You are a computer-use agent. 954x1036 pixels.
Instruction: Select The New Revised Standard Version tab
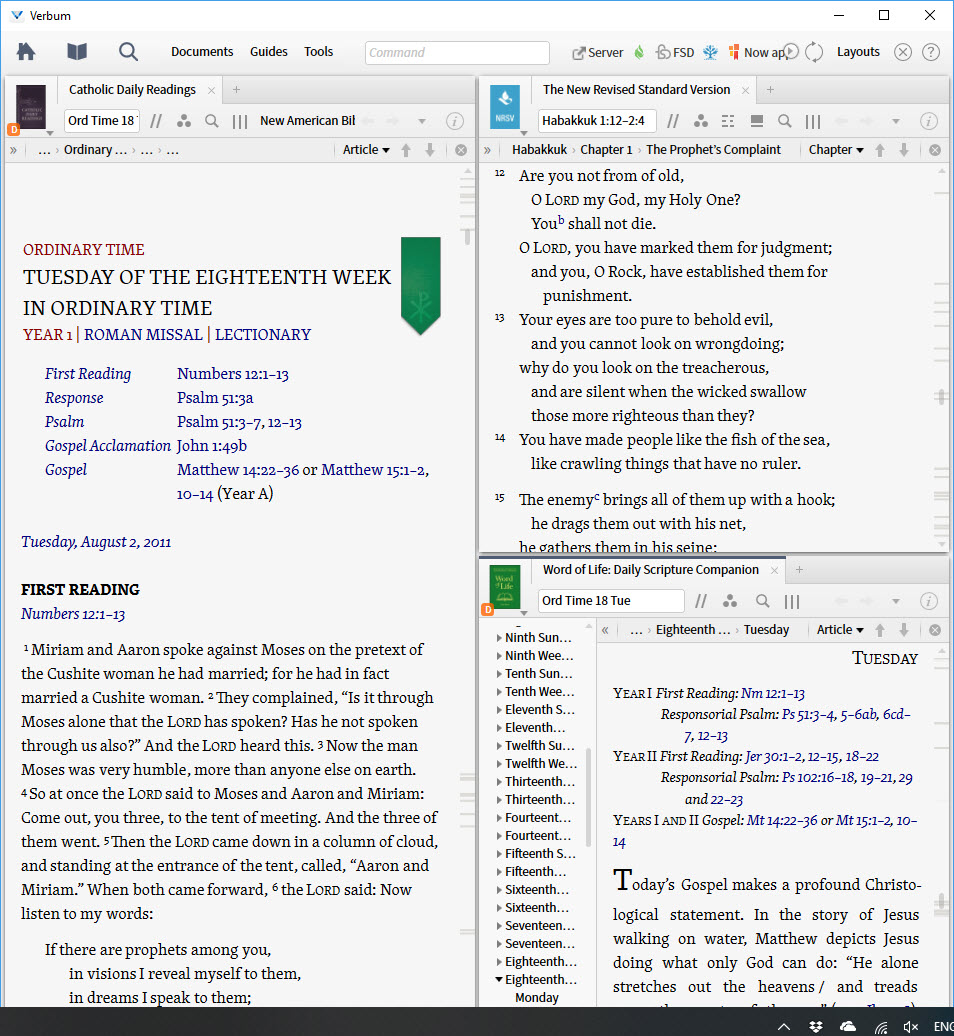[x=636, y=90]
